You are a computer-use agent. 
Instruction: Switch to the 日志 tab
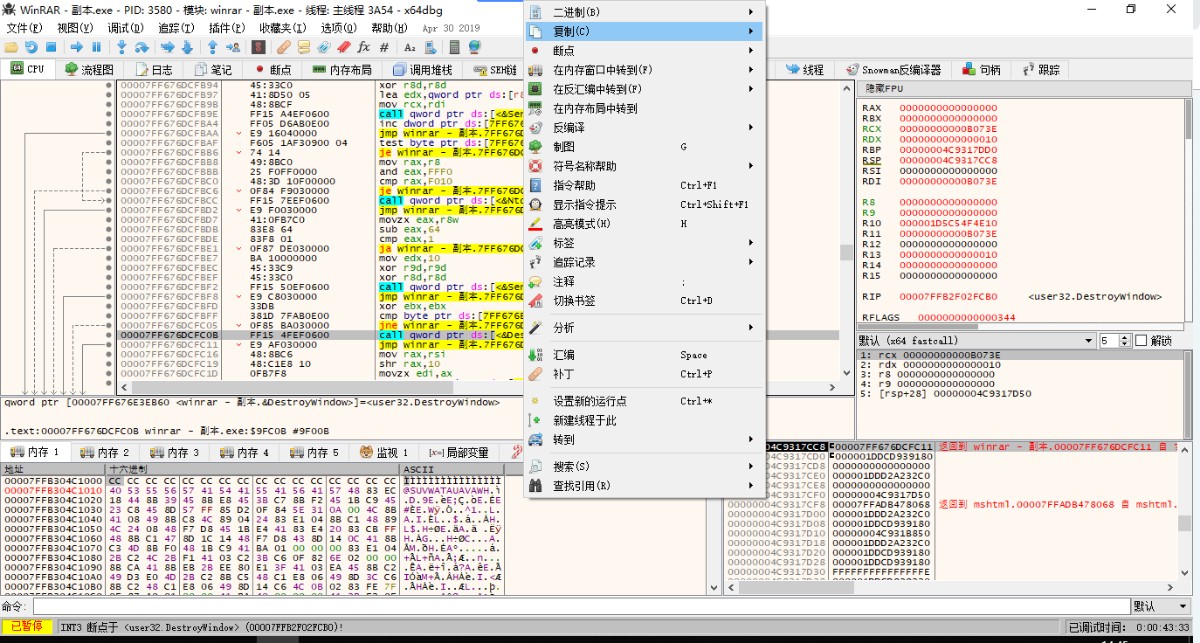[x=152, y=70]
